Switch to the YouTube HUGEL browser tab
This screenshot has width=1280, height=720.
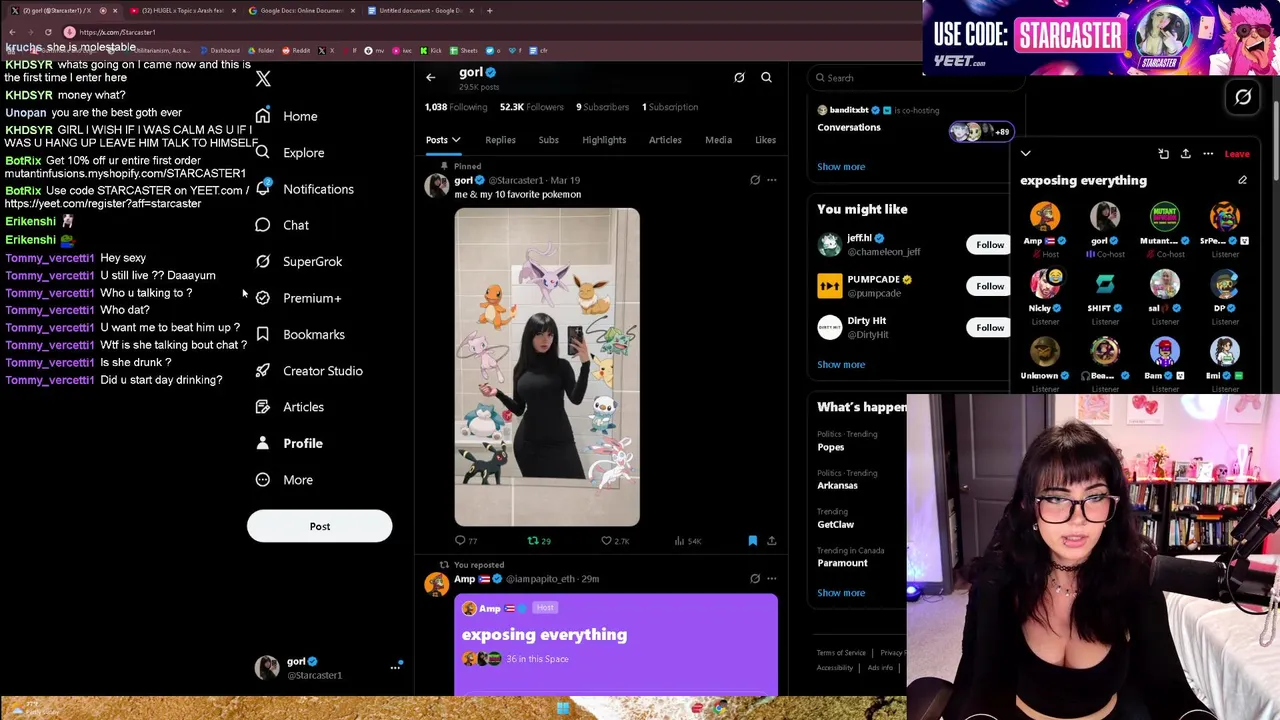183,10
